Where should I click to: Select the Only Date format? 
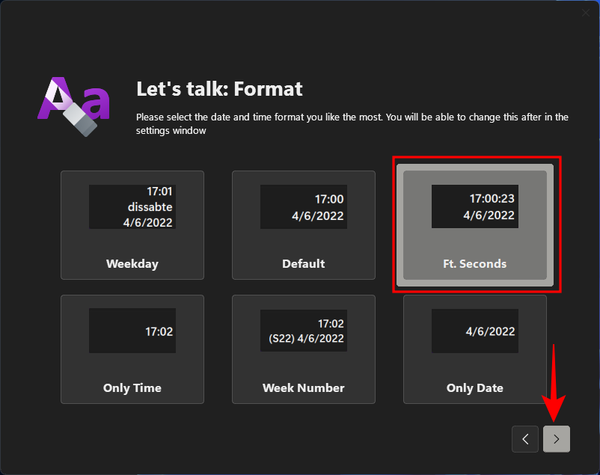tap(475, 349)
